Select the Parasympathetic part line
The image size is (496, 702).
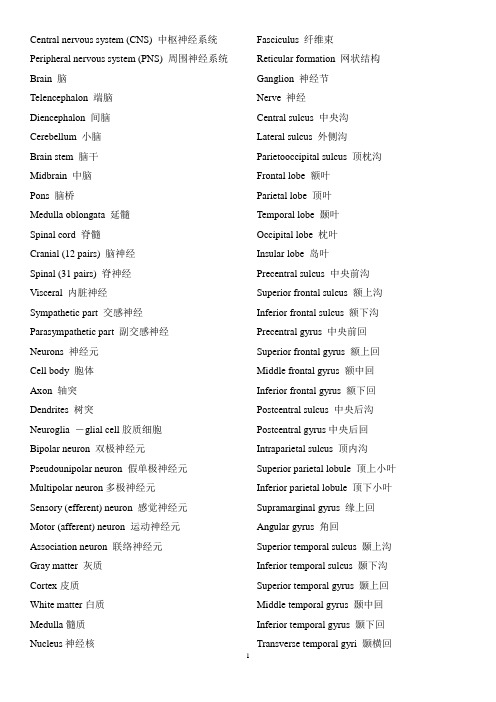pyautogui.click(x=99, y=332)
